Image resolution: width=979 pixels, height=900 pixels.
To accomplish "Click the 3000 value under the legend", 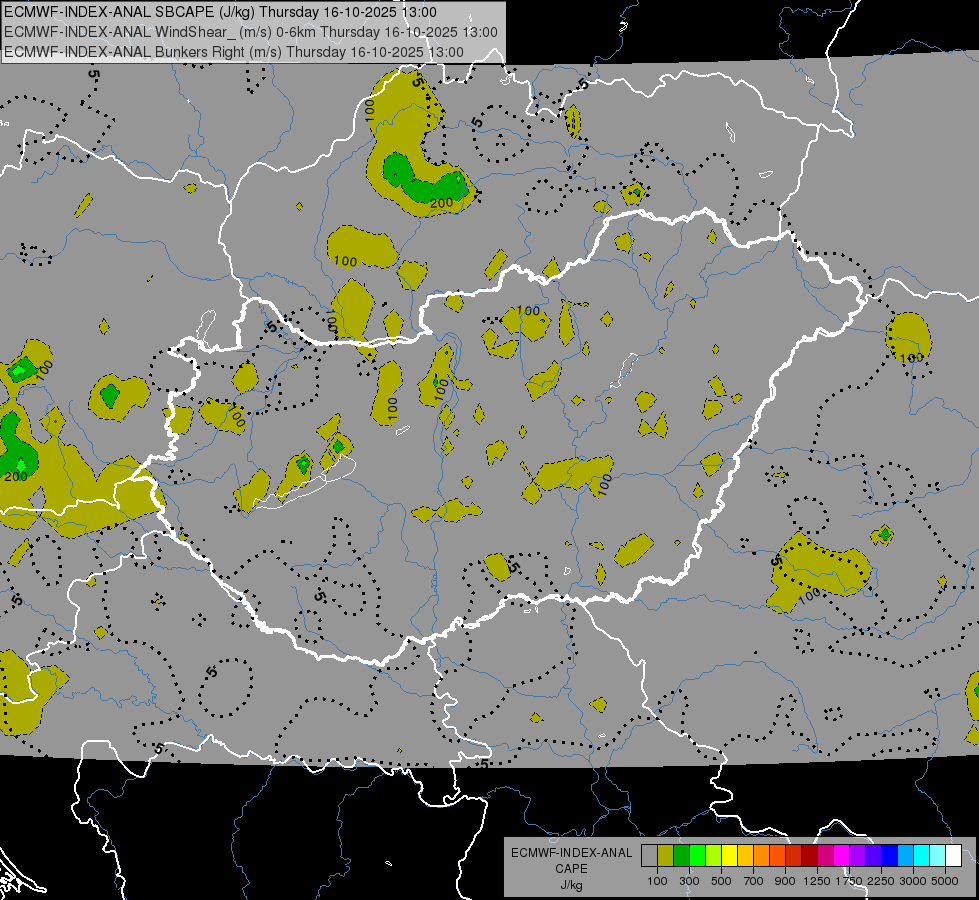I will click(913, 881).
